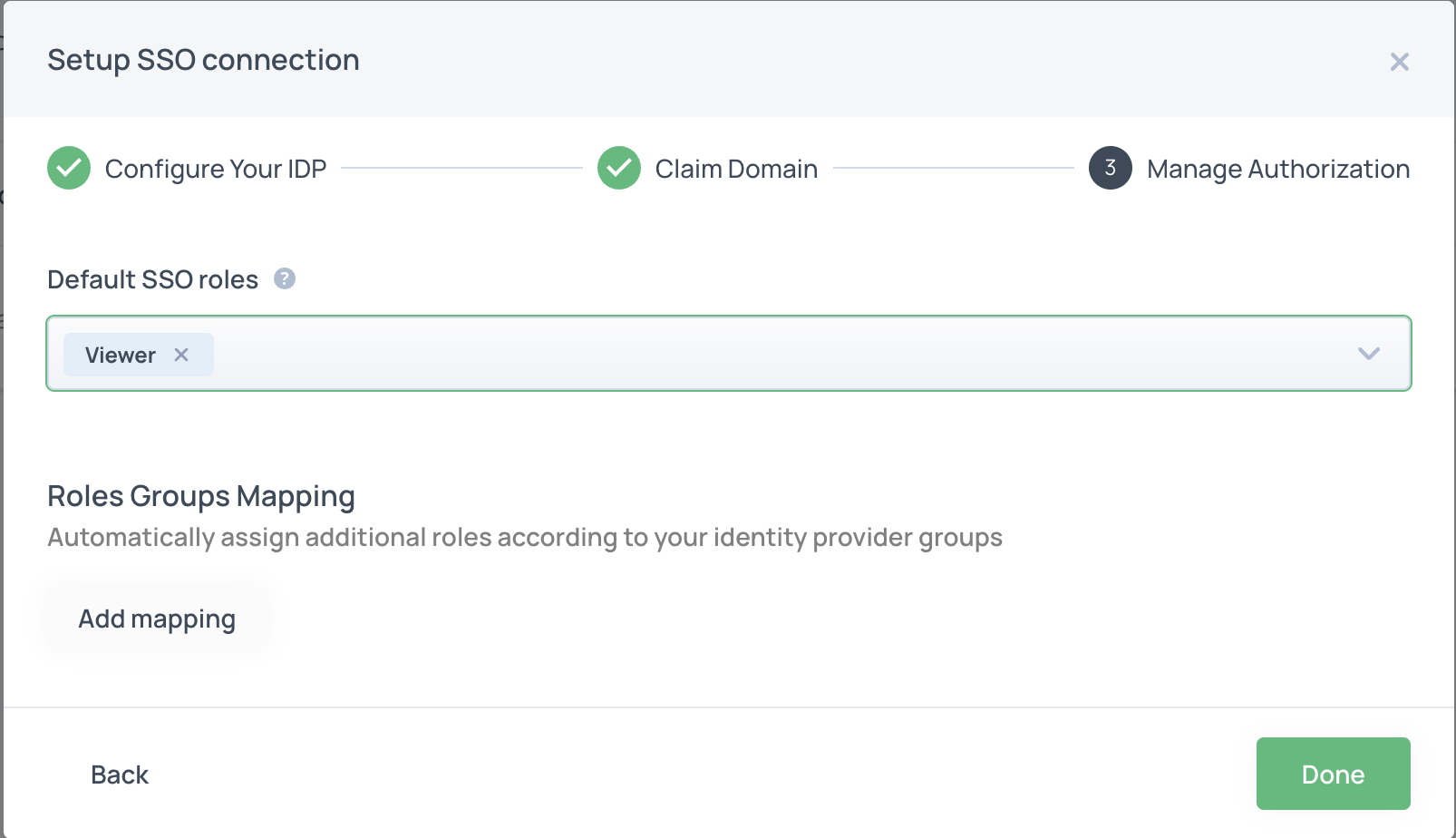Go to the Claim Domain step
The image size is (1456, 838).
736,169
